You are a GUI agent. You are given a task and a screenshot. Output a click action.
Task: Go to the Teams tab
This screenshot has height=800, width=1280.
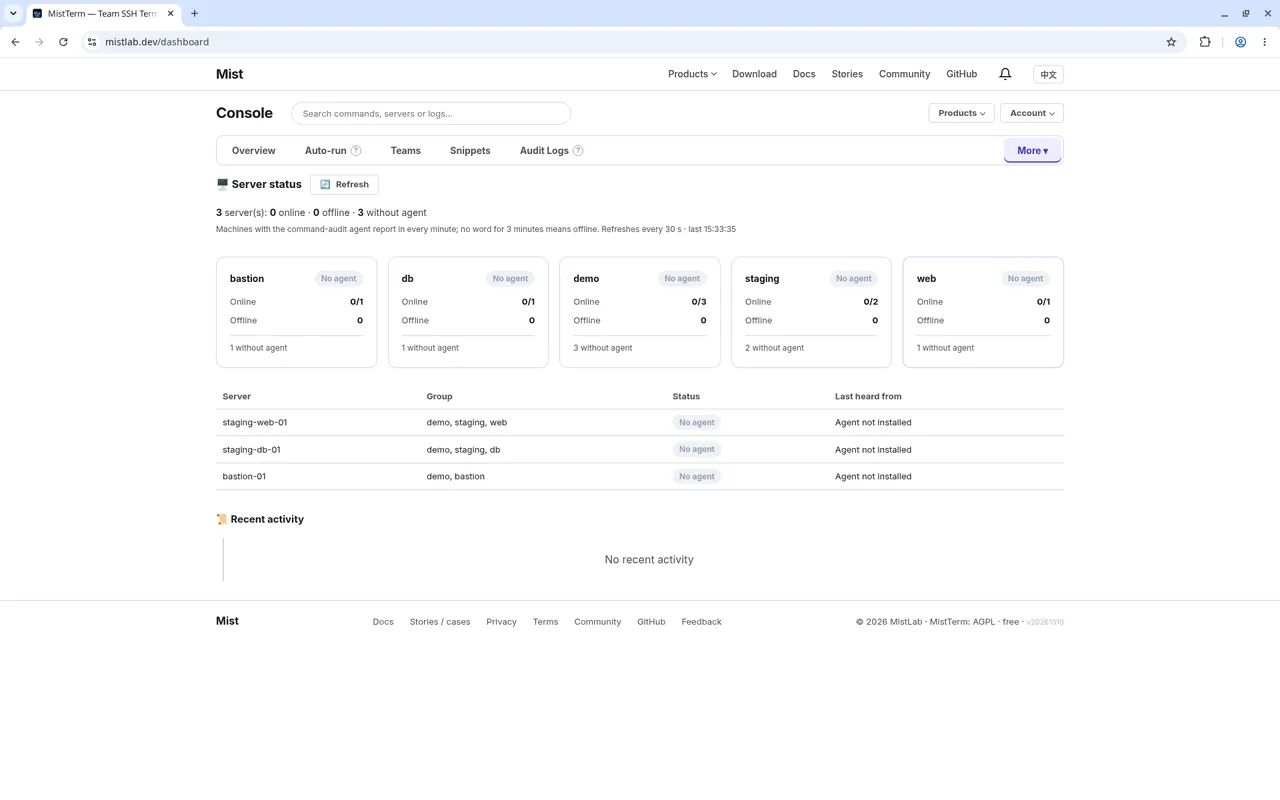pyautogui.click(x=405, y=151)
